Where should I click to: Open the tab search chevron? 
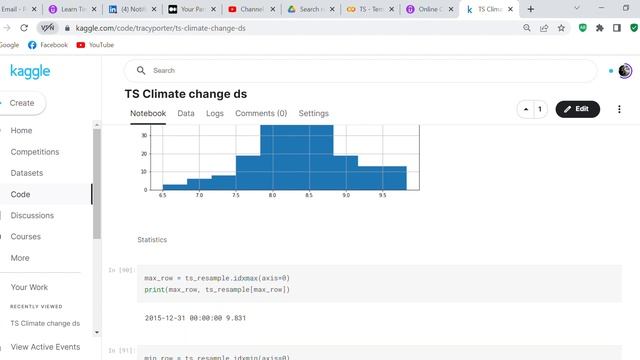pyautogui.click(x=576, y=8)
